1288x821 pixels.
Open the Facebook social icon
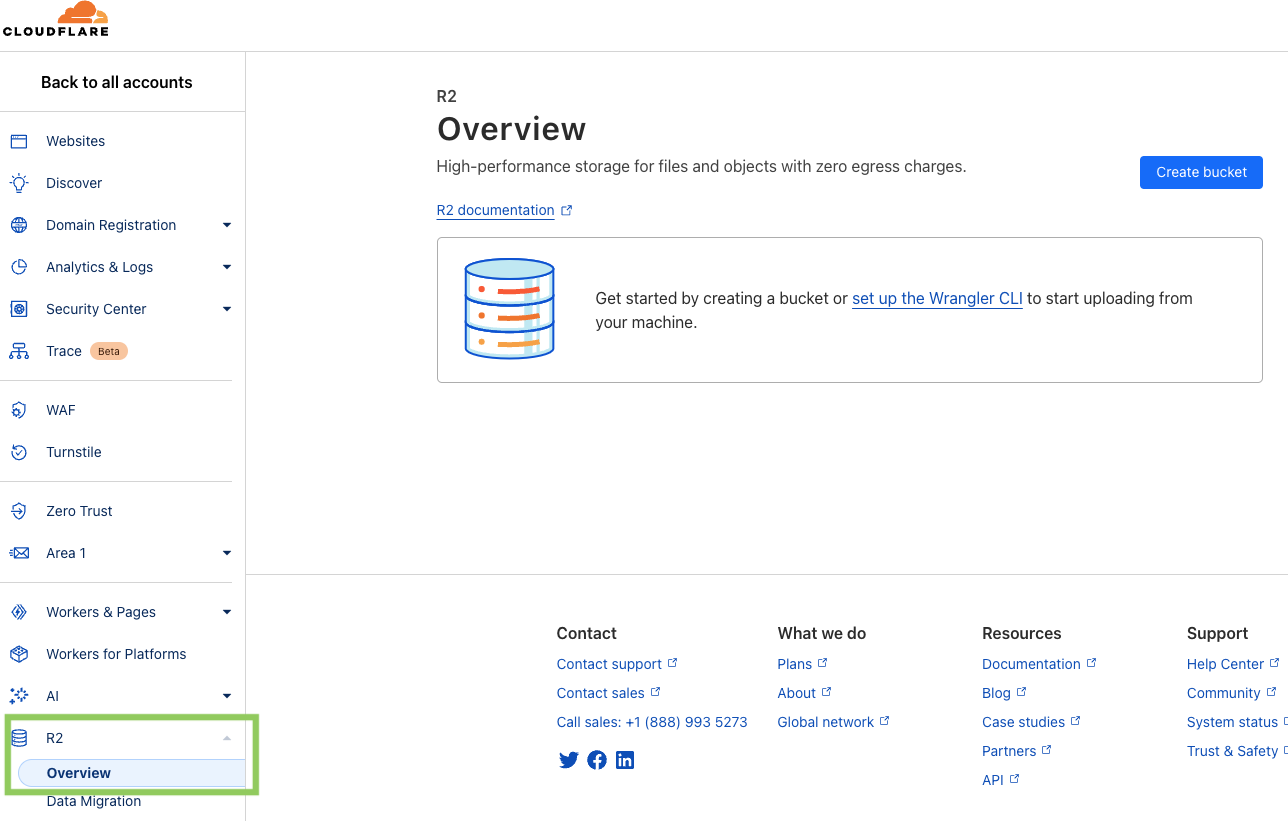(x=597, y=760)
